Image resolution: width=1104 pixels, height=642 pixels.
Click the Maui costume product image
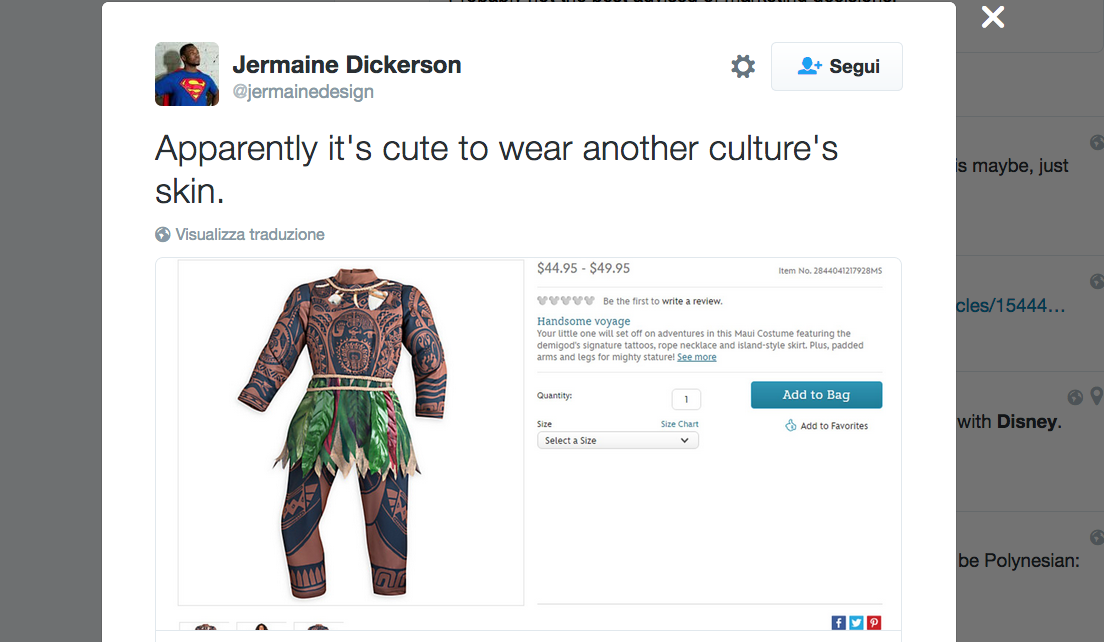tap(351, 432)
